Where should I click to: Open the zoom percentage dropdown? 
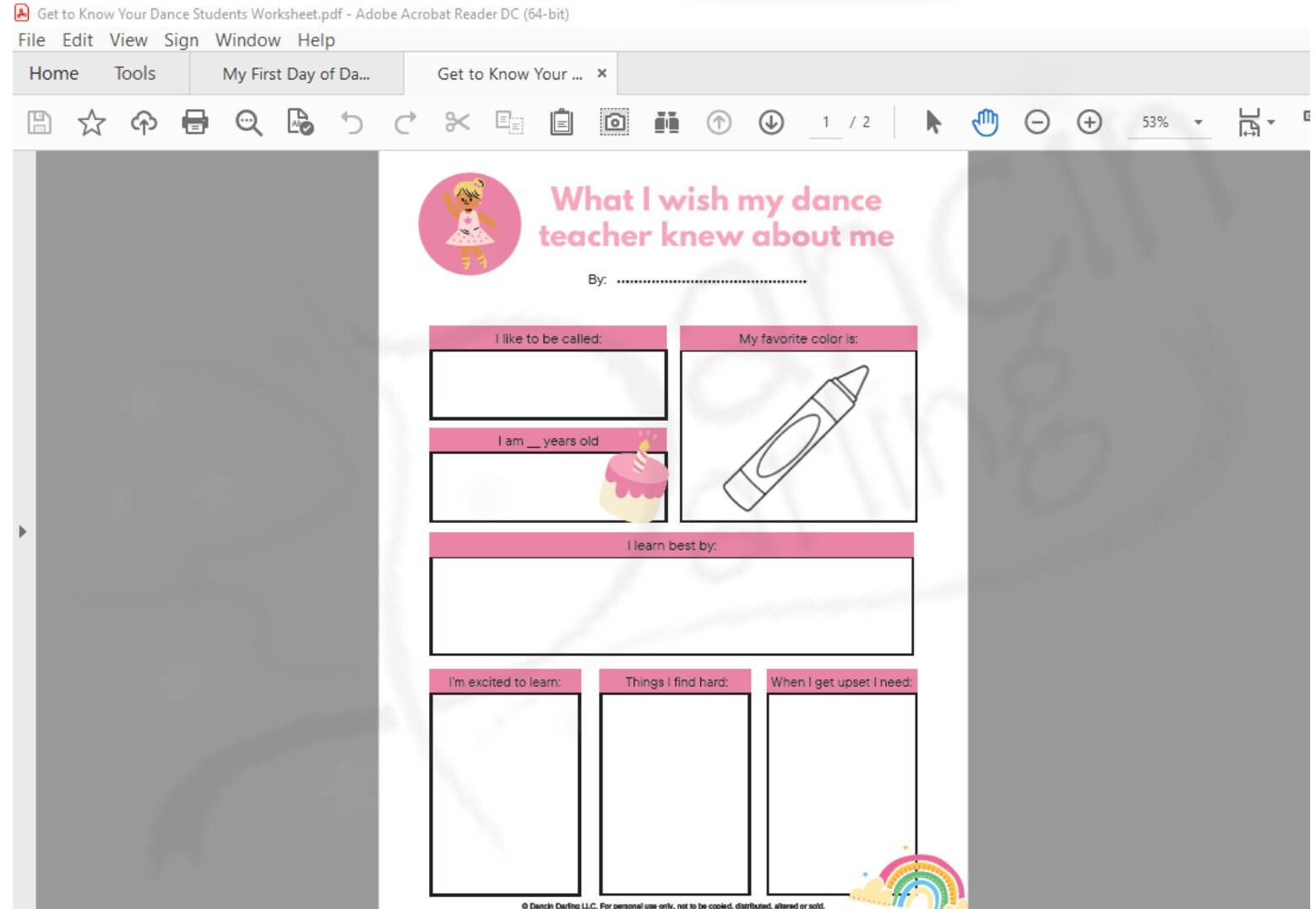(x=1197, y=122)
